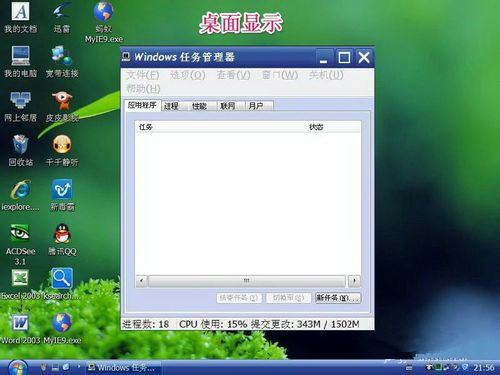The width and height of the screenshot is (500, 375).
Task: Click the horizontal scrollbar left arrow
Action: coord(141,281)
